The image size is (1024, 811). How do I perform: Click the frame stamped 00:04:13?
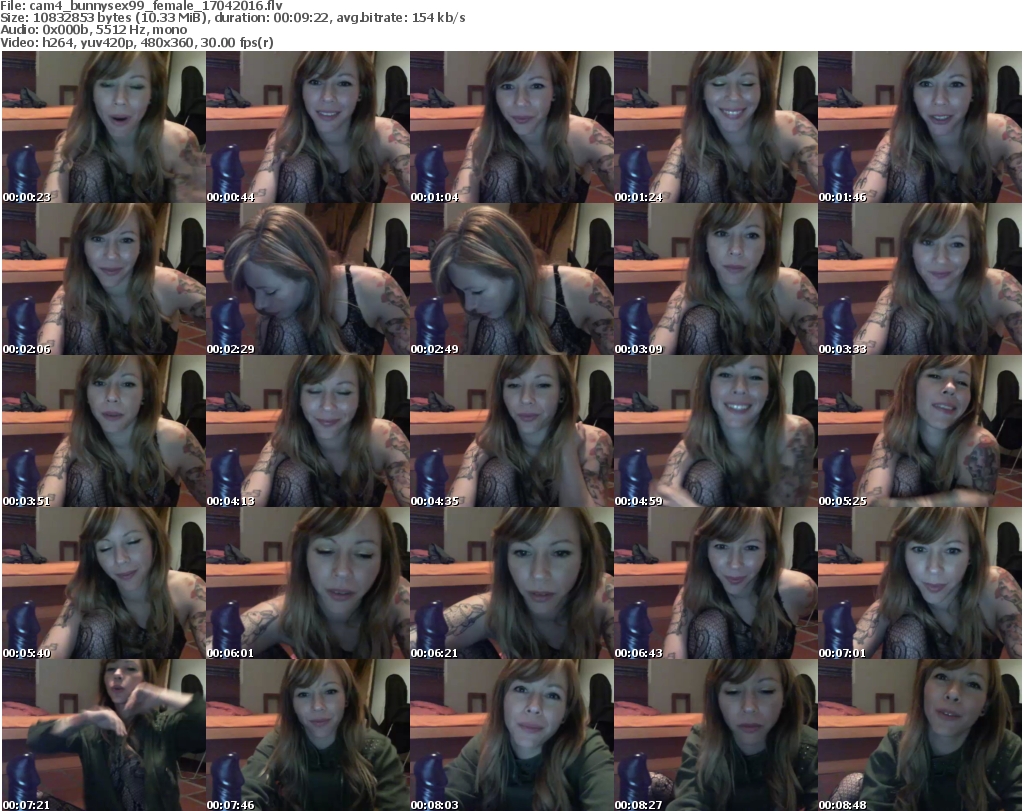pos(308,431)
